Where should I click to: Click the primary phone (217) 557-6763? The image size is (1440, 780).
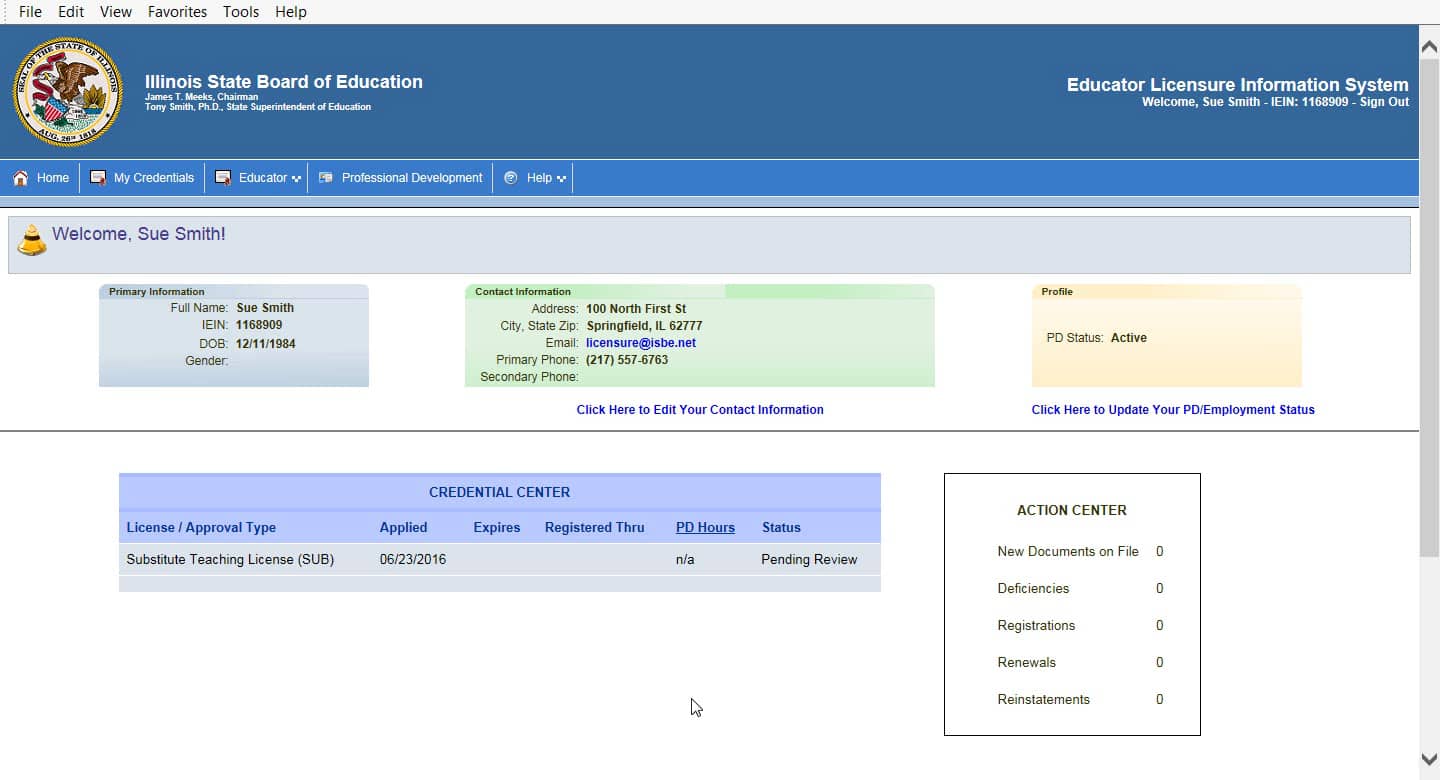(x=627, y=360)
